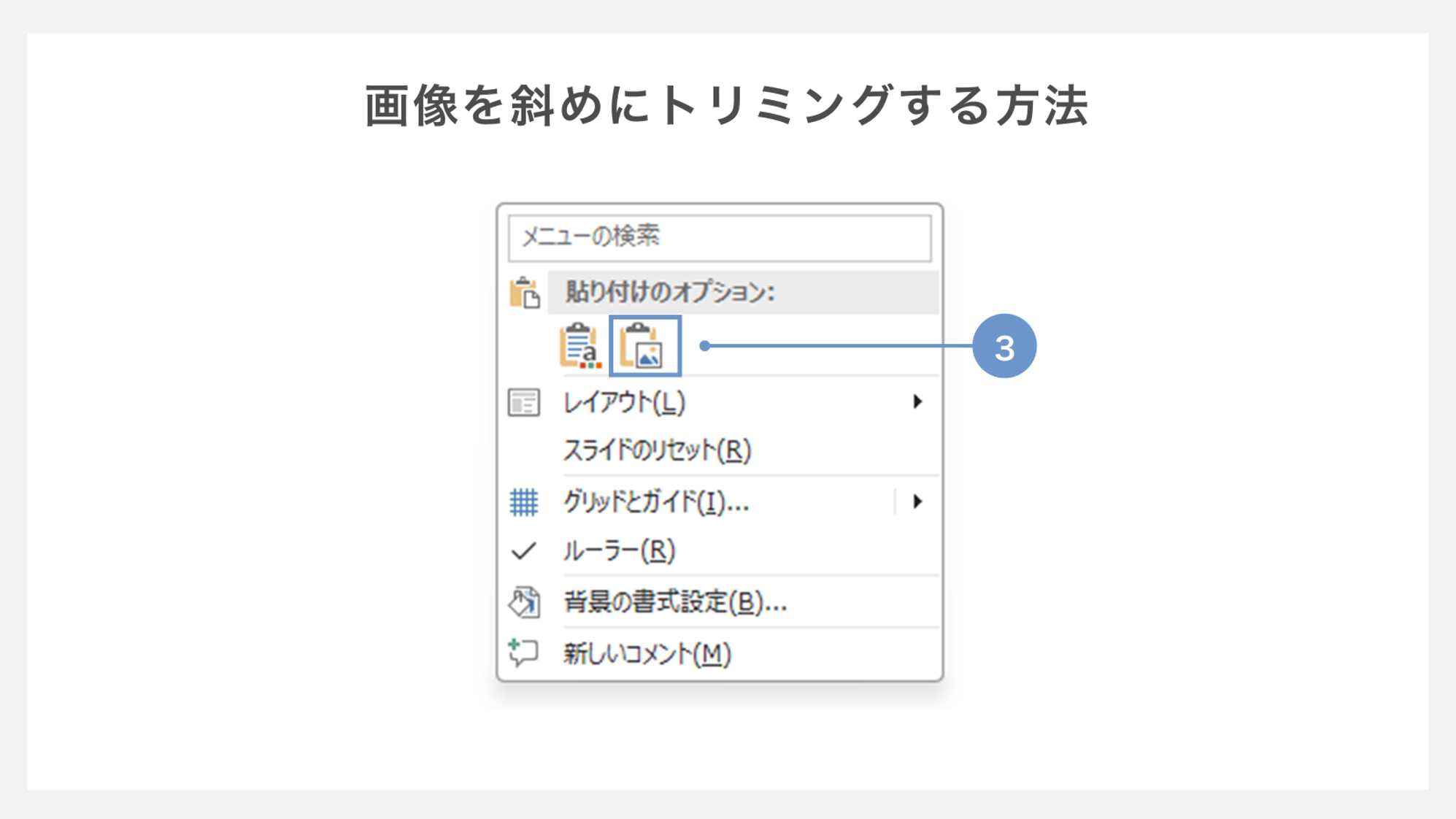Add 新しいコメント(M)

pos(647,654)
